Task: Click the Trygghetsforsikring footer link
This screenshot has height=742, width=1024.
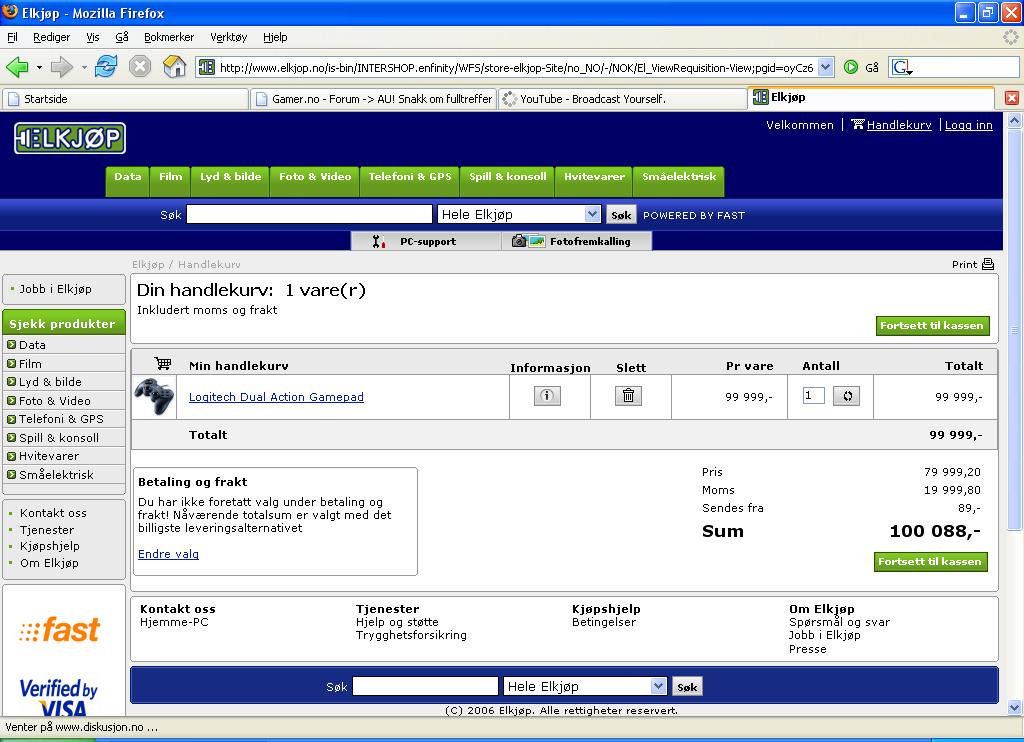Action: 411,635
